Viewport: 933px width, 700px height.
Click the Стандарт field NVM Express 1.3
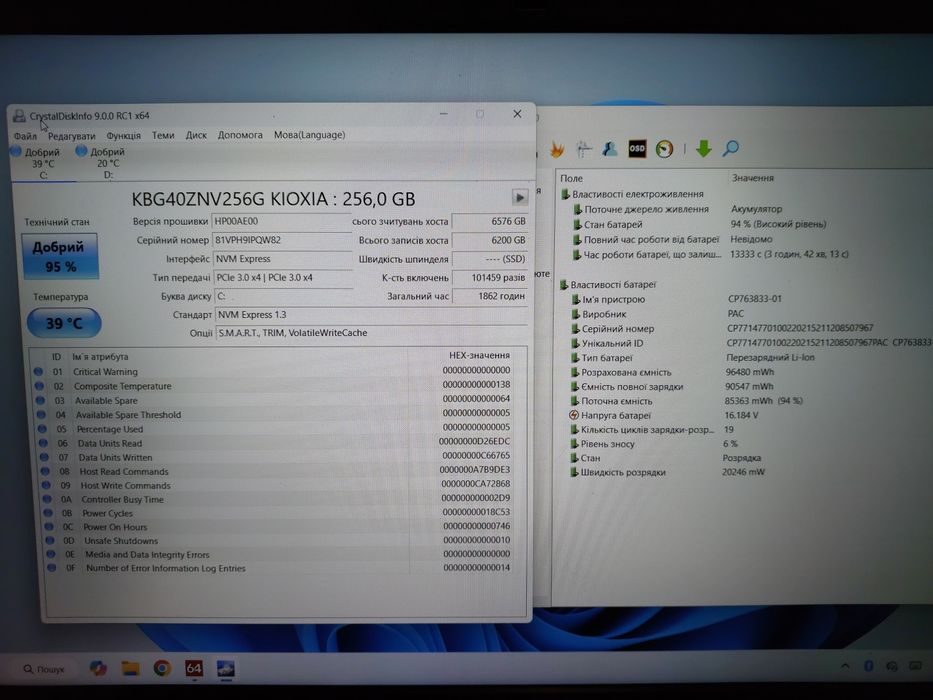[x=371, y=315]
